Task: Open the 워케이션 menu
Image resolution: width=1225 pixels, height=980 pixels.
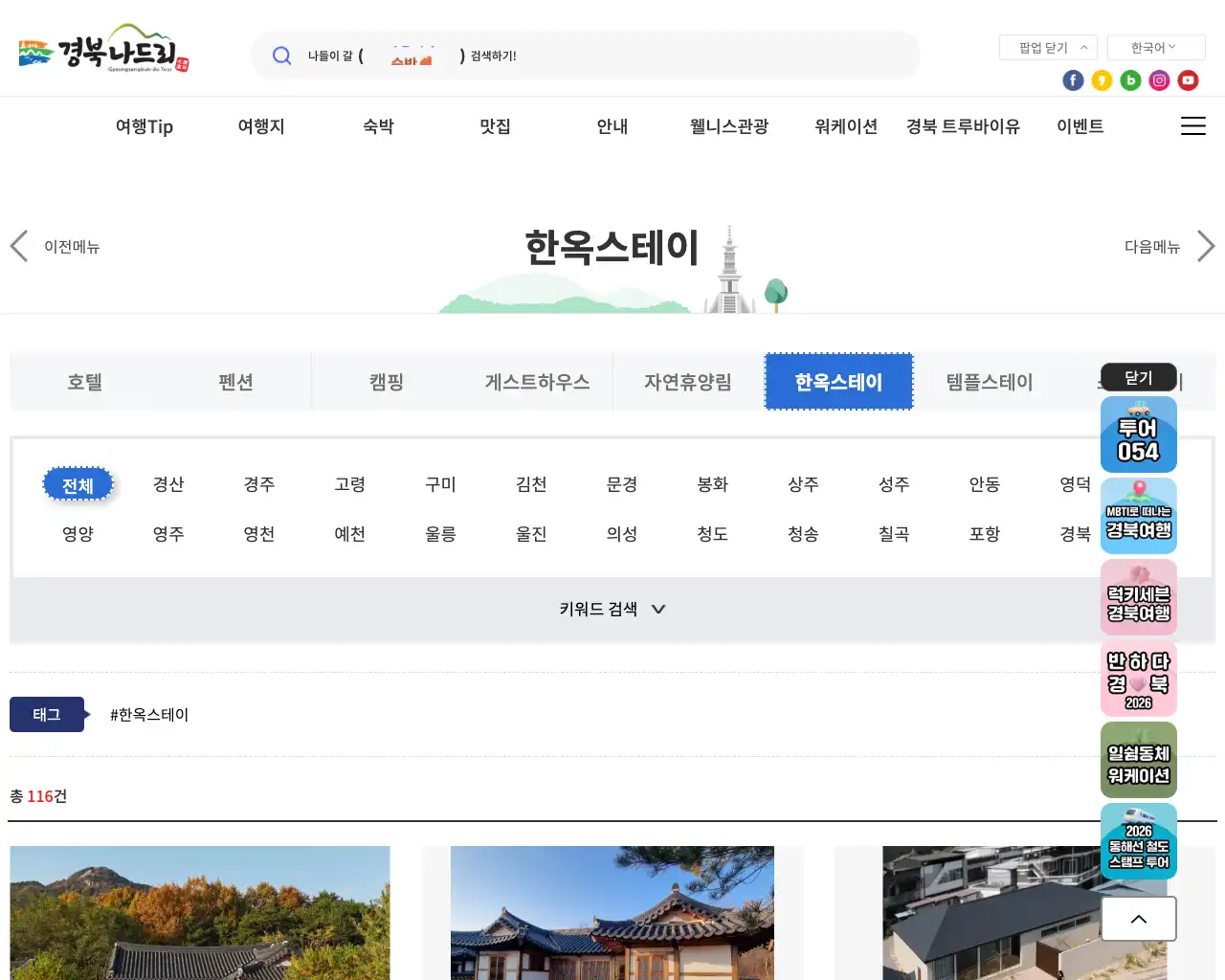Action: 846,126
